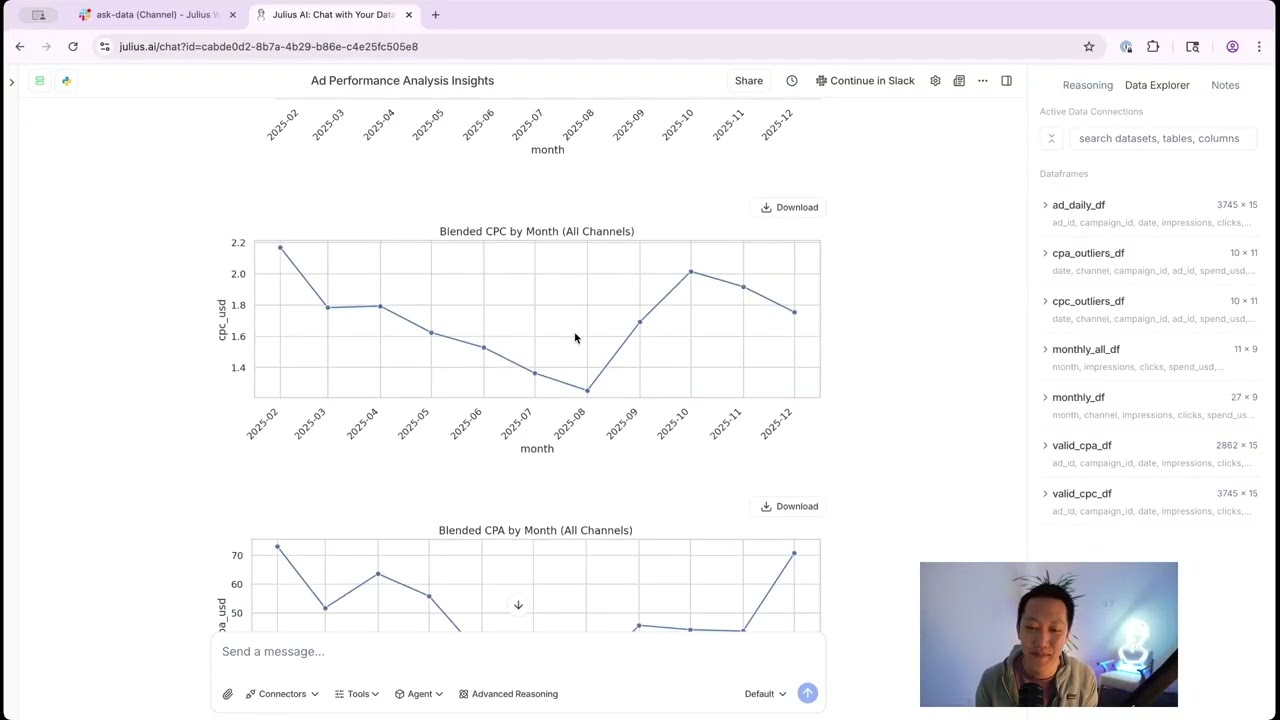The image size is (1280, 720).
Task: Click the browser side panel toolbar icon
Action: coord(1192,47)
